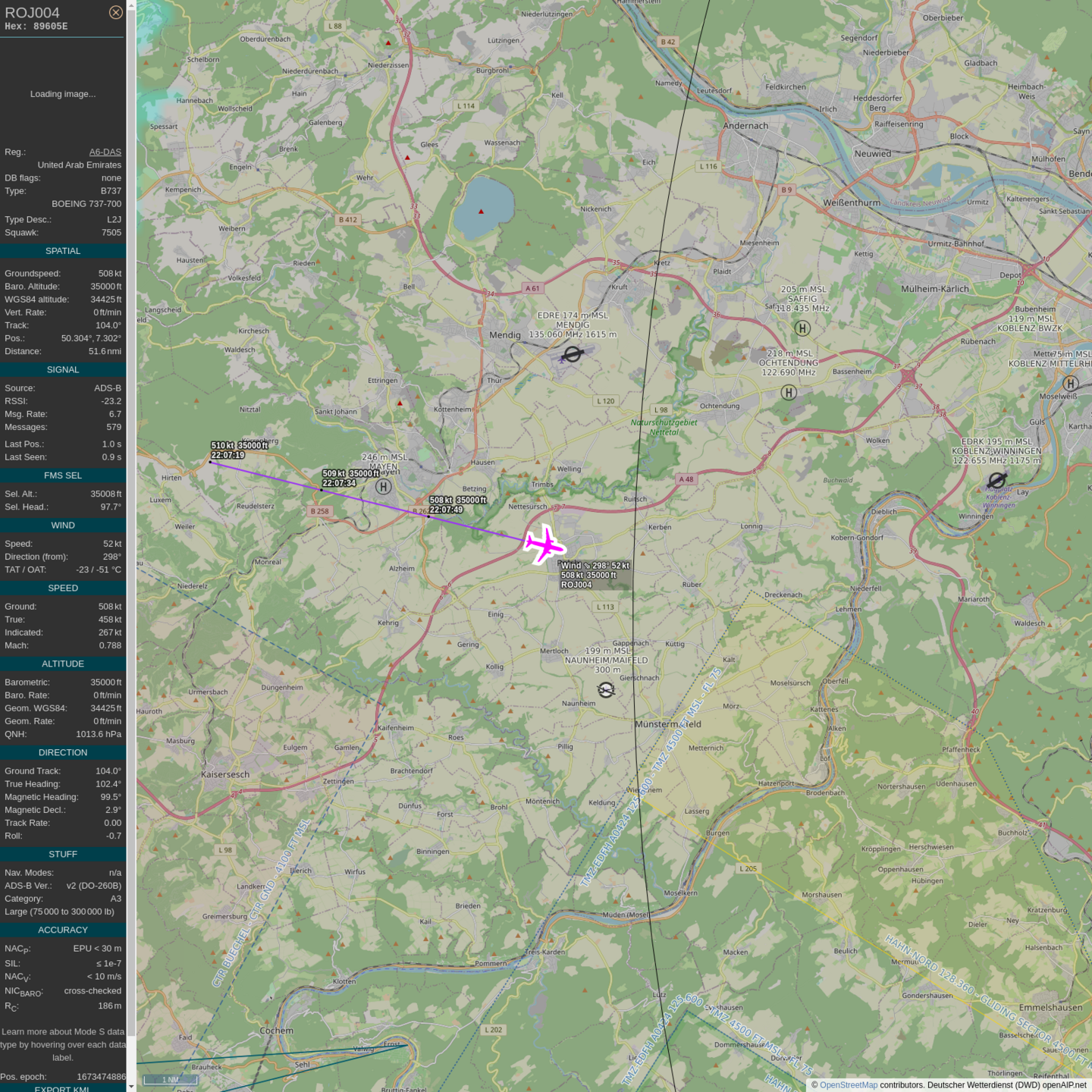Image resolution: width=1092 pixels, height=1092 pixels.
Task: Click the Koblenz-Winningen airfield symbol
Action: coord(997,480)
